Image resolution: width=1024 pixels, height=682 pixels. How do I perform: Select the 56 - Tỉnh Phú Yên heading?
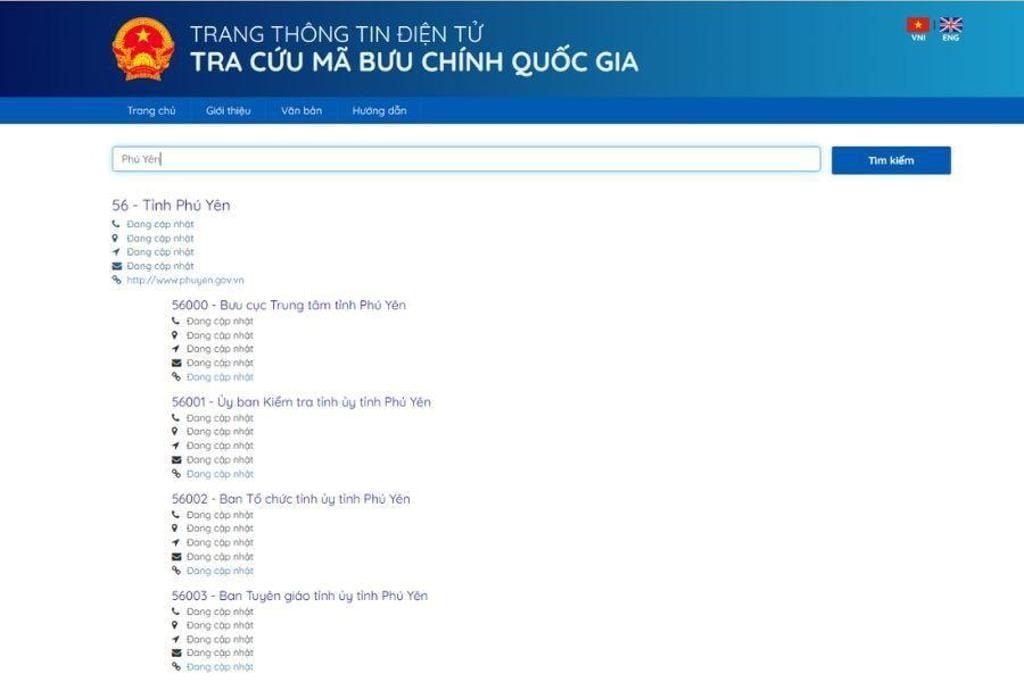[x=171, y=205]
